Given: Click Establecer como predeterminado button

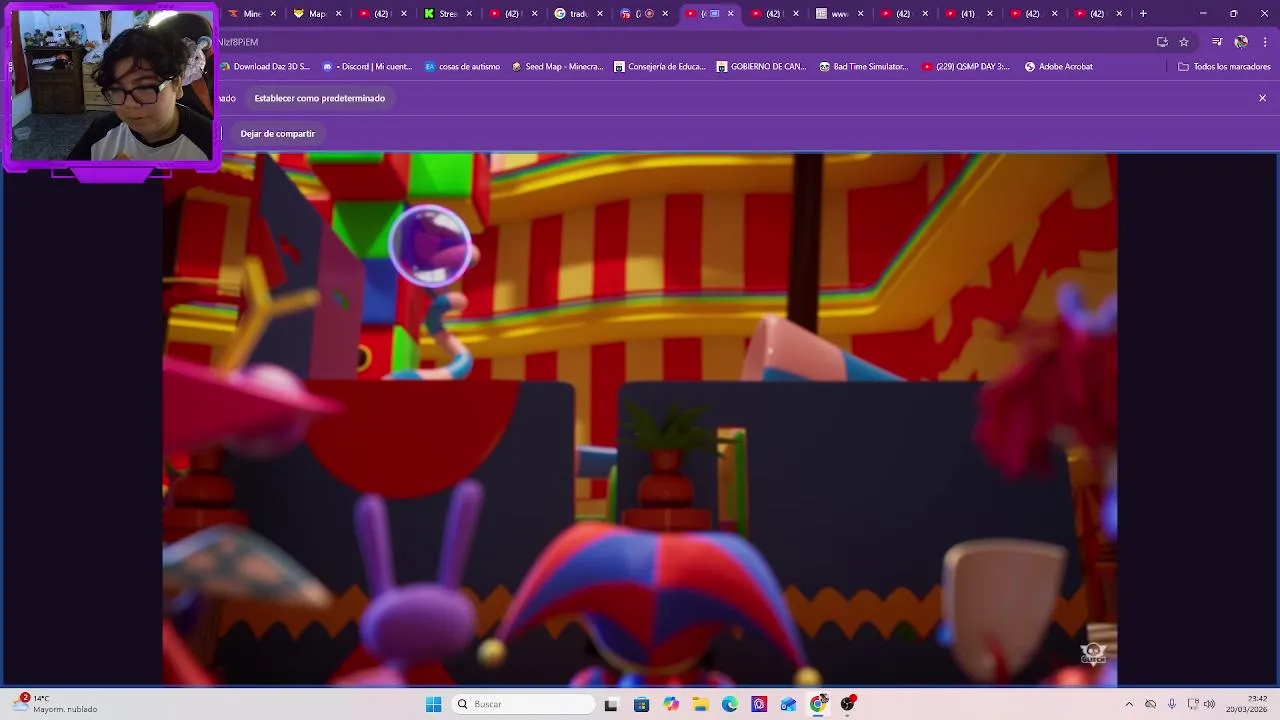Looking at the screenshot, I should 319,98.
